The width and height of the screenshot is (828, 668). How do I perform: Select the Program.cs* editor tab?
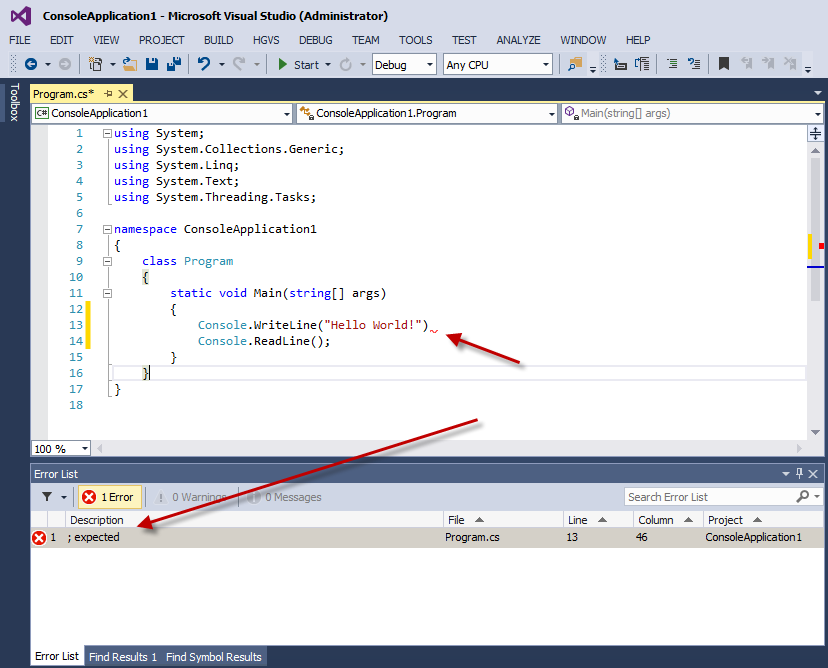coord(63,94)
